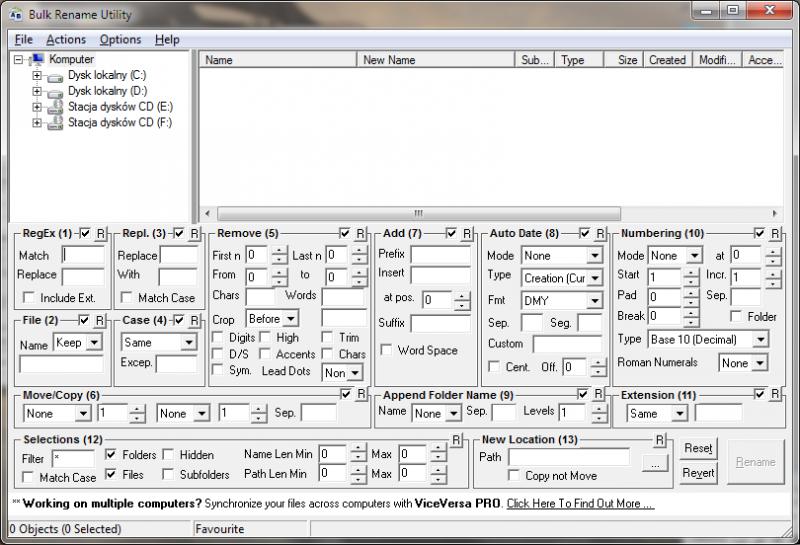The height and width of the screenshot is (545, 800).
Task: Click the R reset icon for Remove (5)
Action: click(x=360, y=234)
